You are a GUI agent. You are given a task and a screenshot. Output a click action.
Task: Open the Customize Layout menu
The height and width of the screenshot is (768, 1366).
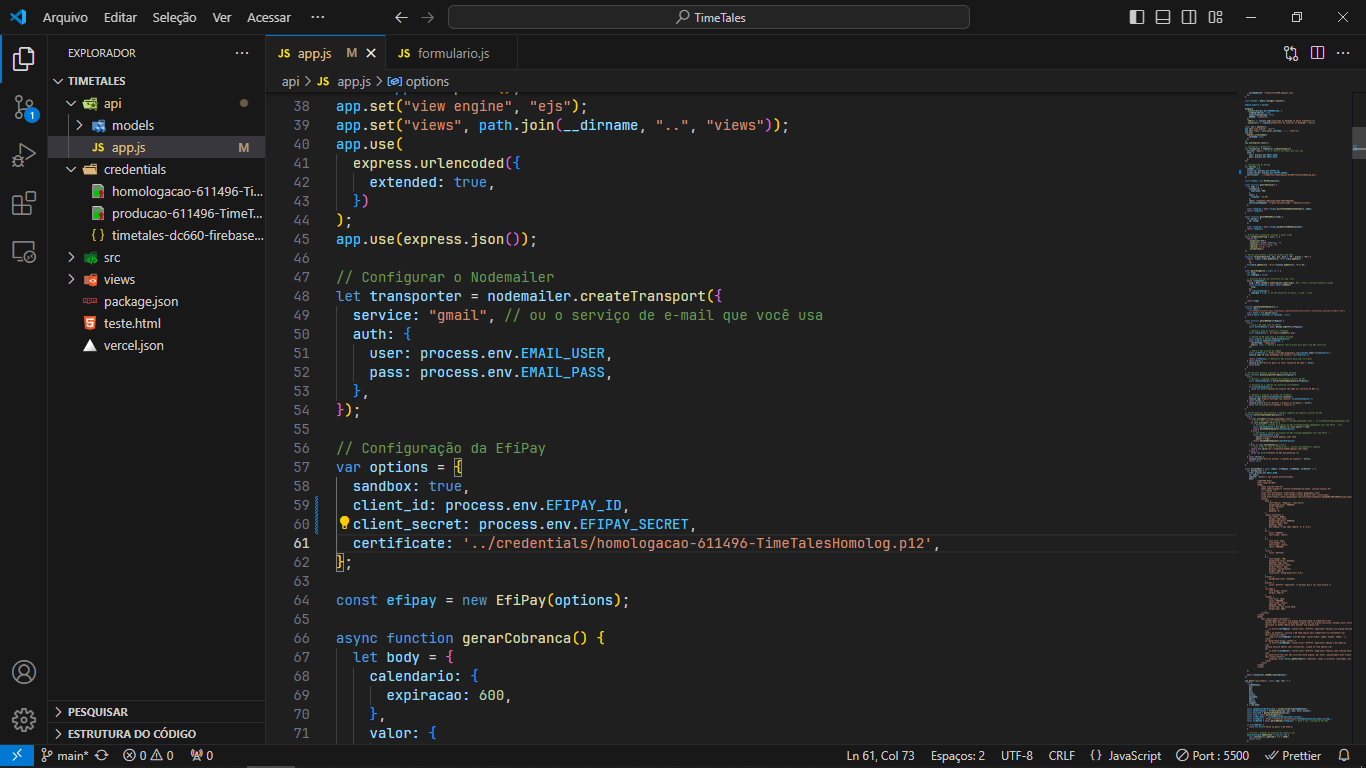pos(1215,17)
